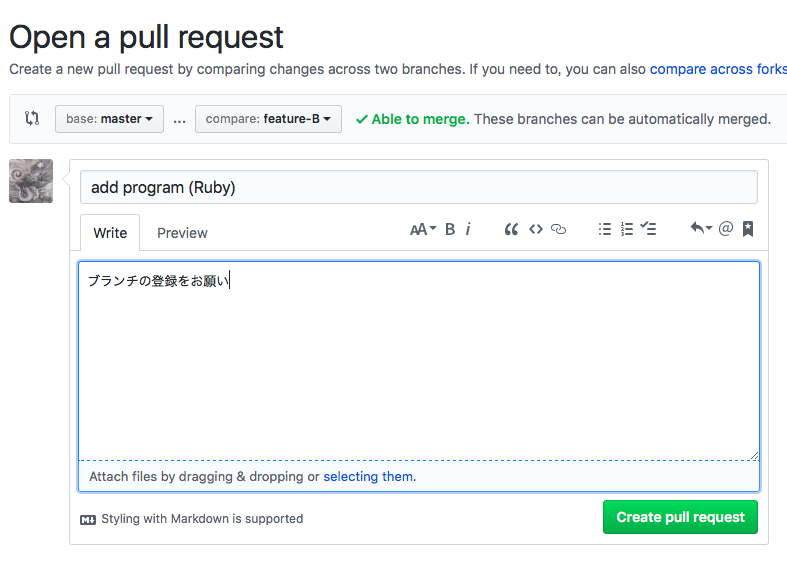Insert a bulleted list
This screenshot has width=787, height=572.
[604, 229]
